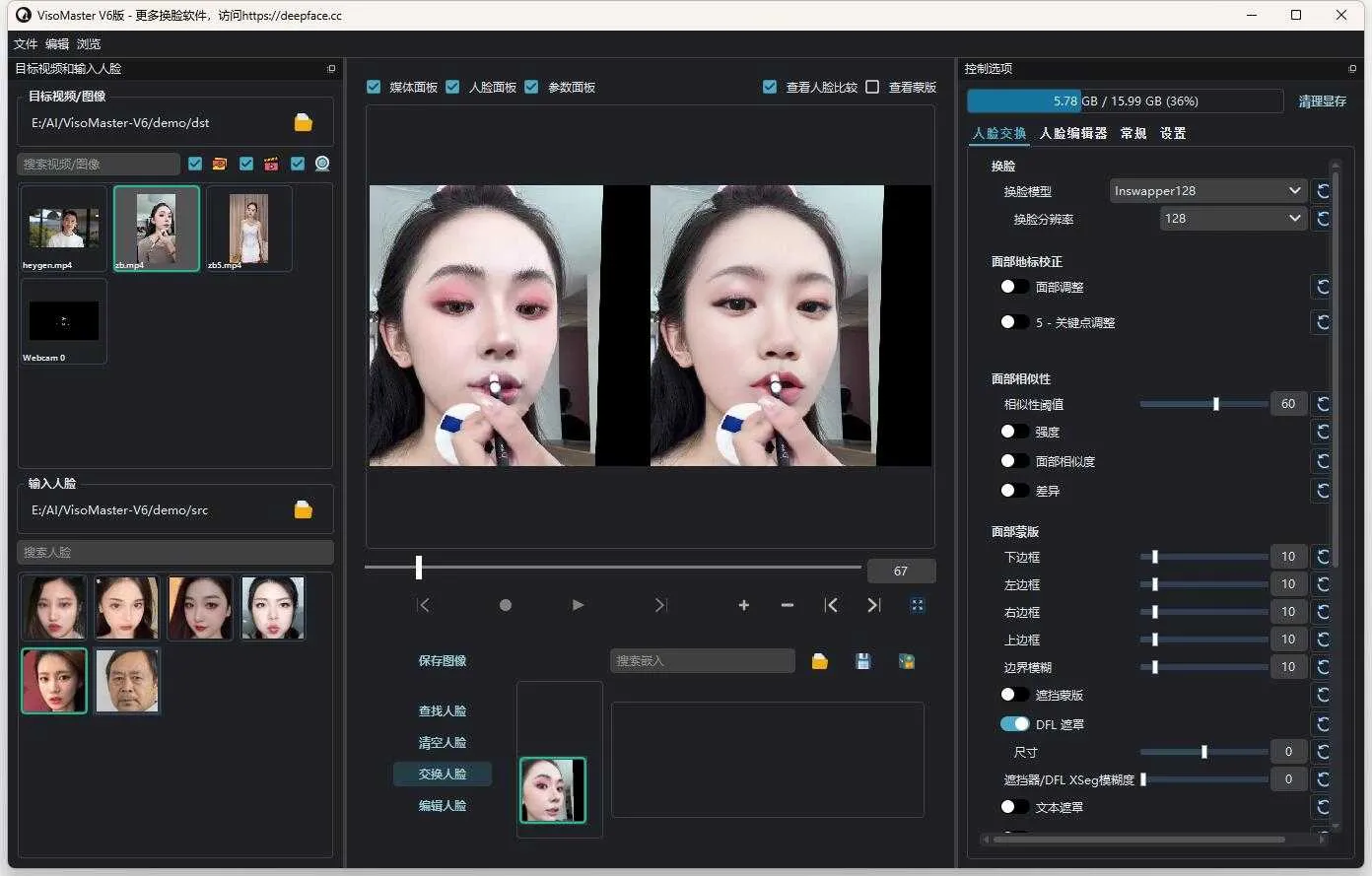Uncheck the 查看人脸比较 checkbox
This screenshot has height=876, width=1372.
pyautogui.click(x=770, y=87)
